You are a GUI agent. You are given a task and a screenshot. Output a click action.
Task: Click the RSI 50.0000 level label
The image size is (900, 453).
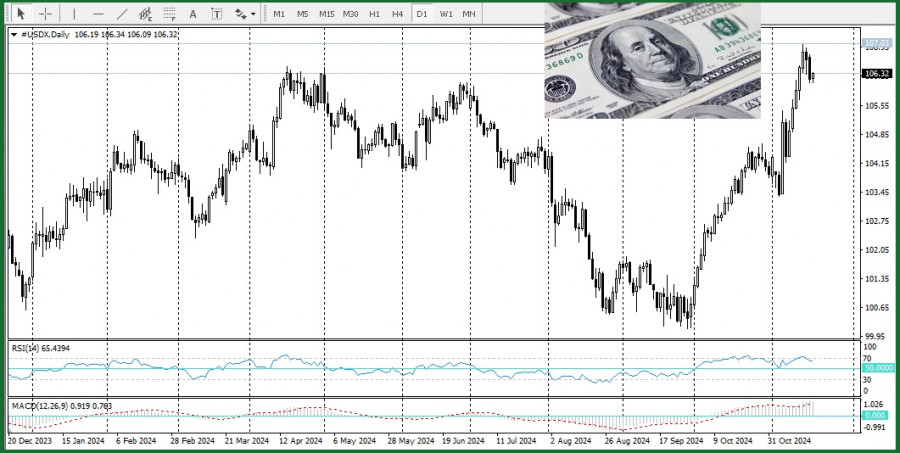pyautogui.click(x=877, y=368)
